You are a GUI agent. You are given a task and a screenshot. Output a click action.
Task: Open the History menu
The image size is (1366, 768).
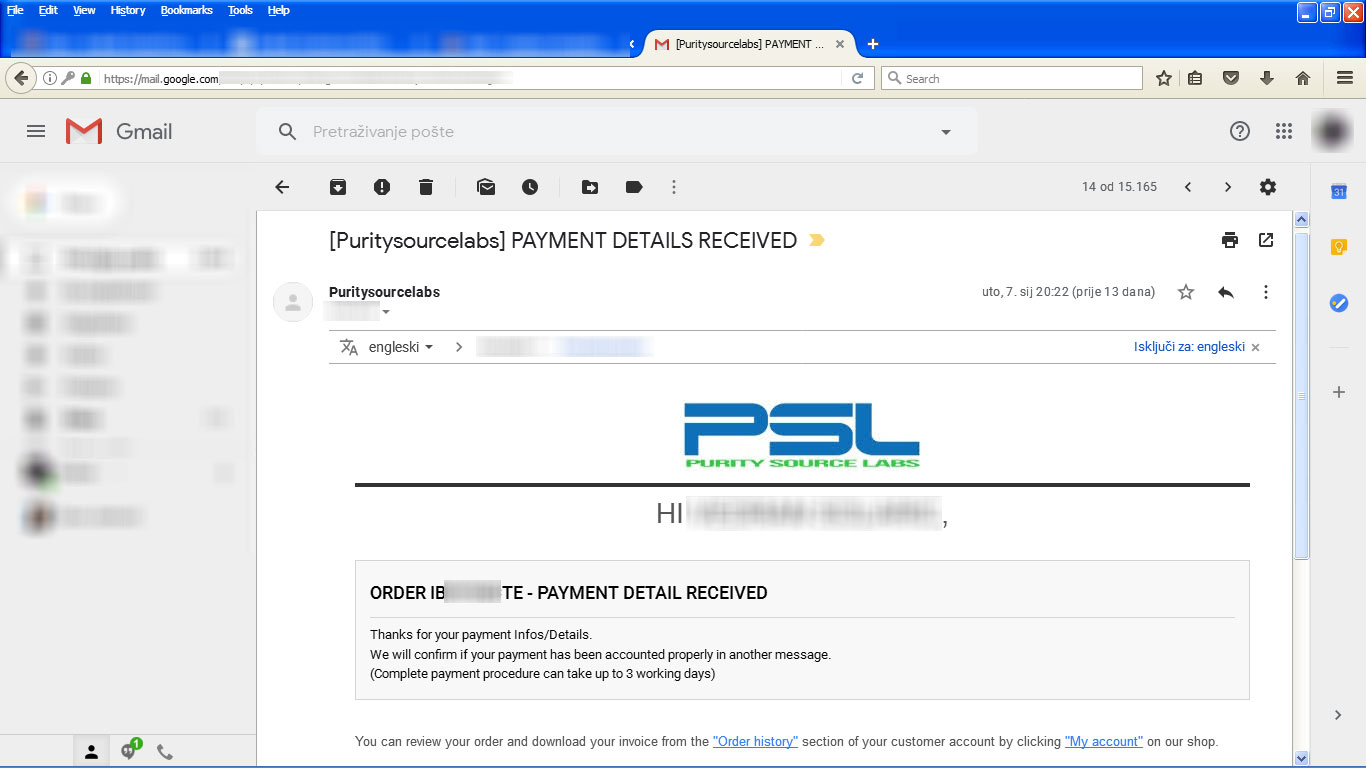(x=128, y=10)
